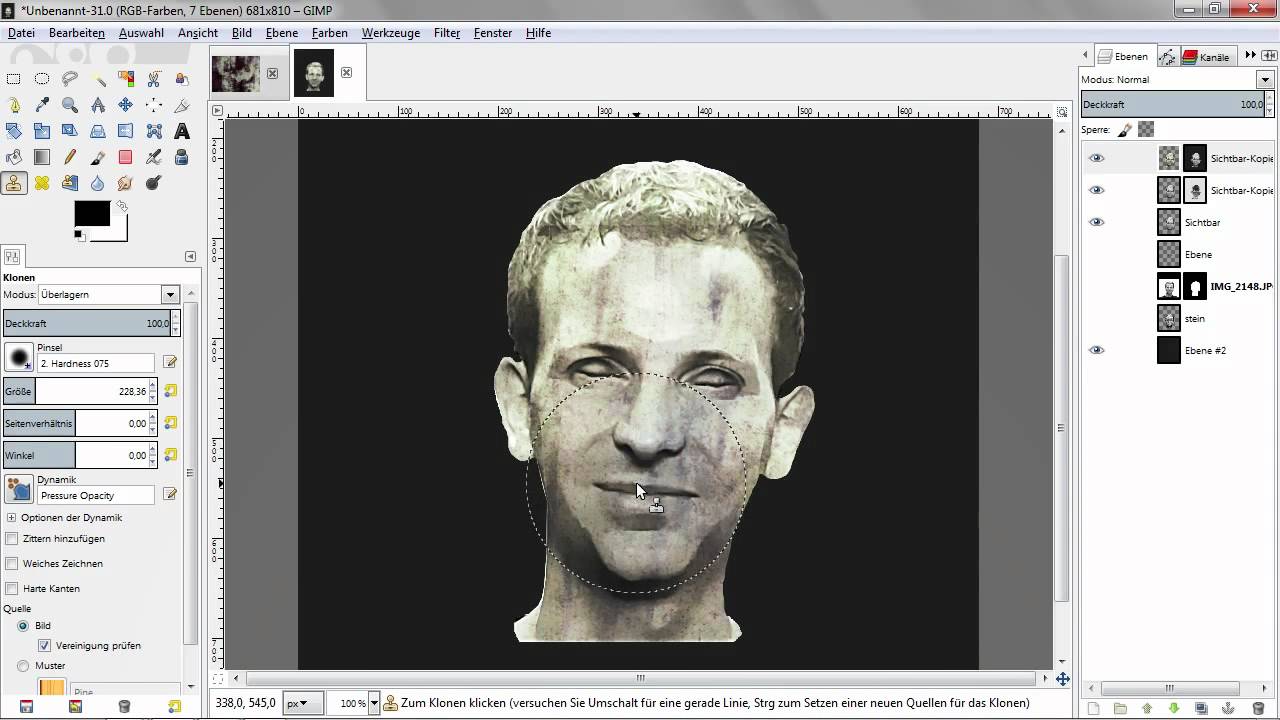This screenshot has height=720, width=1280.
Task: Select the Zoom magnifier tool
Action: (70, 104)
